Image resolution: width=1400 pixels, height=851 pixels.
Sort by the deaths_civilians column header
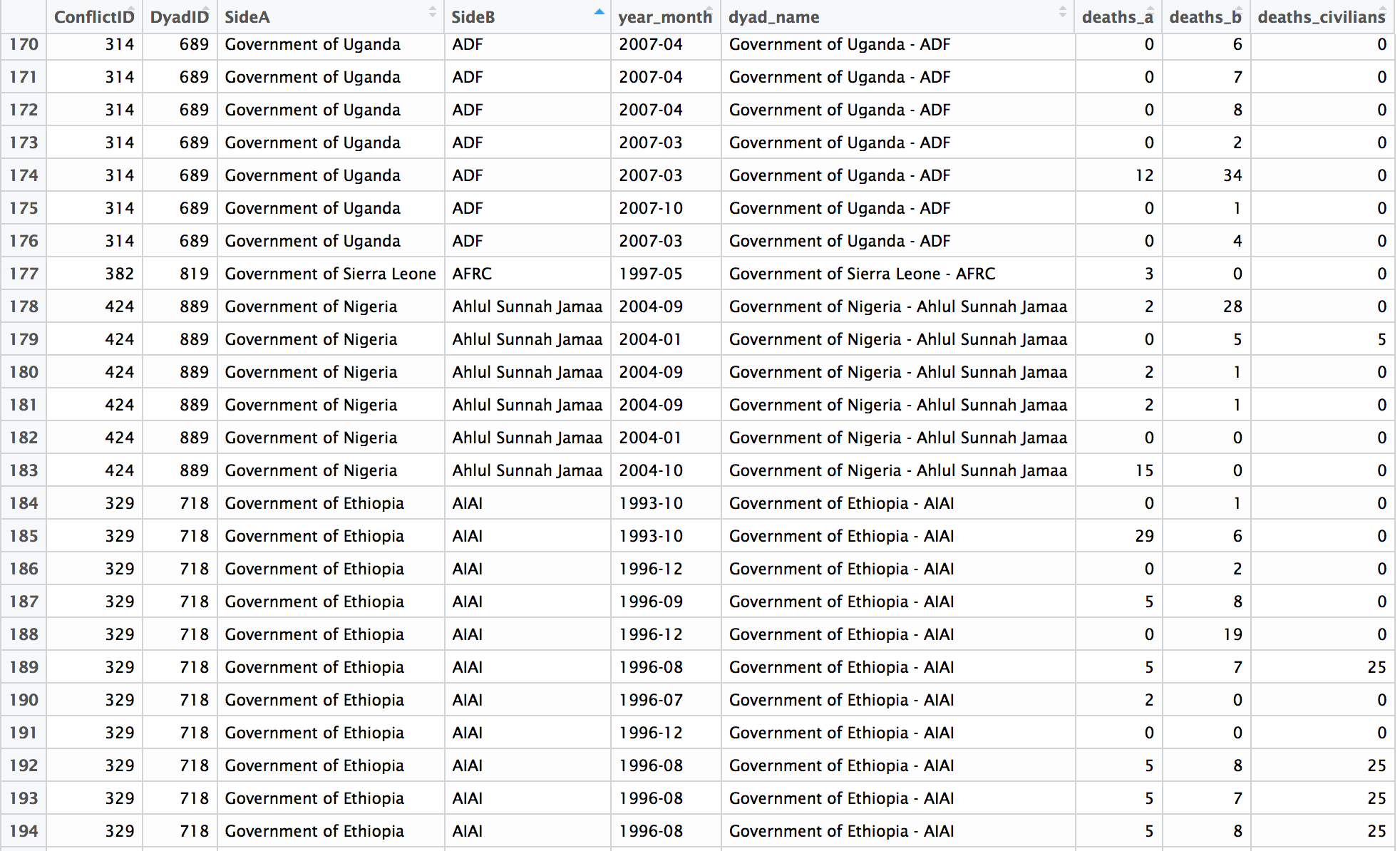[1321, 17]
